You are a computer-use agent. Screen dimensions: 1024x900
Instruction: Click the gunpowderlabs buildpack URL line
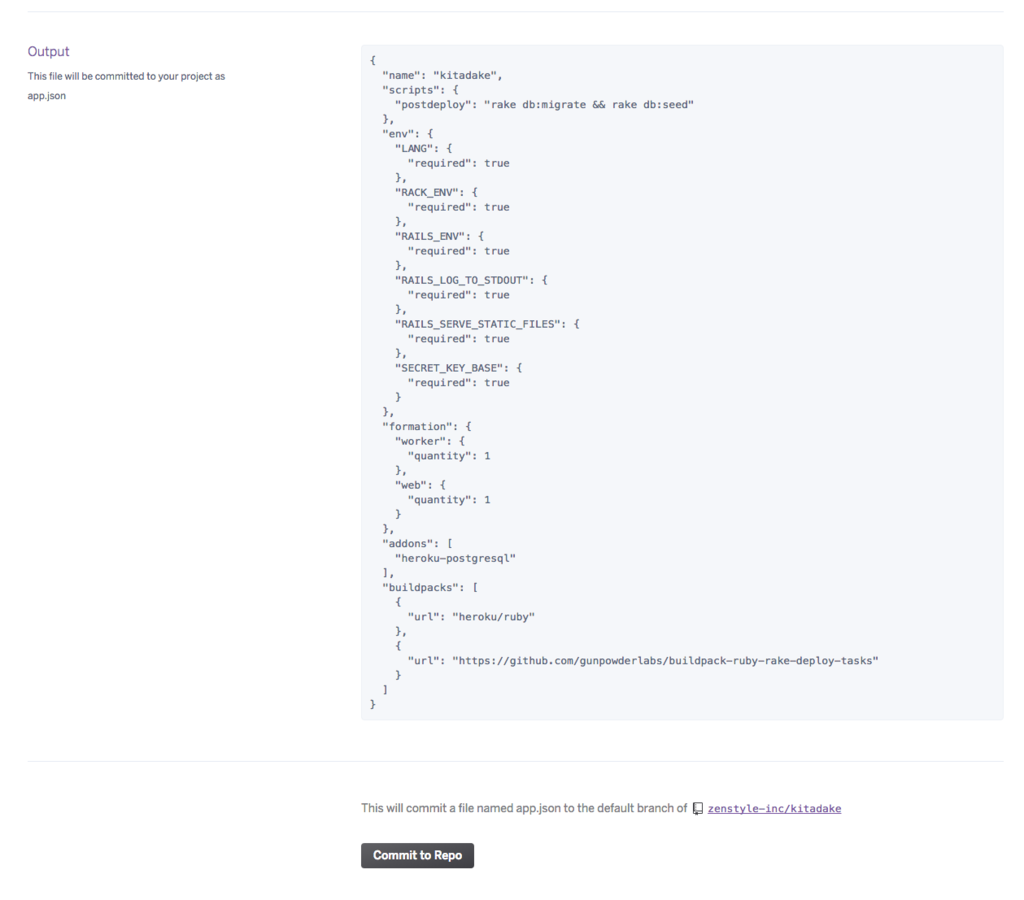coord(643,660)
